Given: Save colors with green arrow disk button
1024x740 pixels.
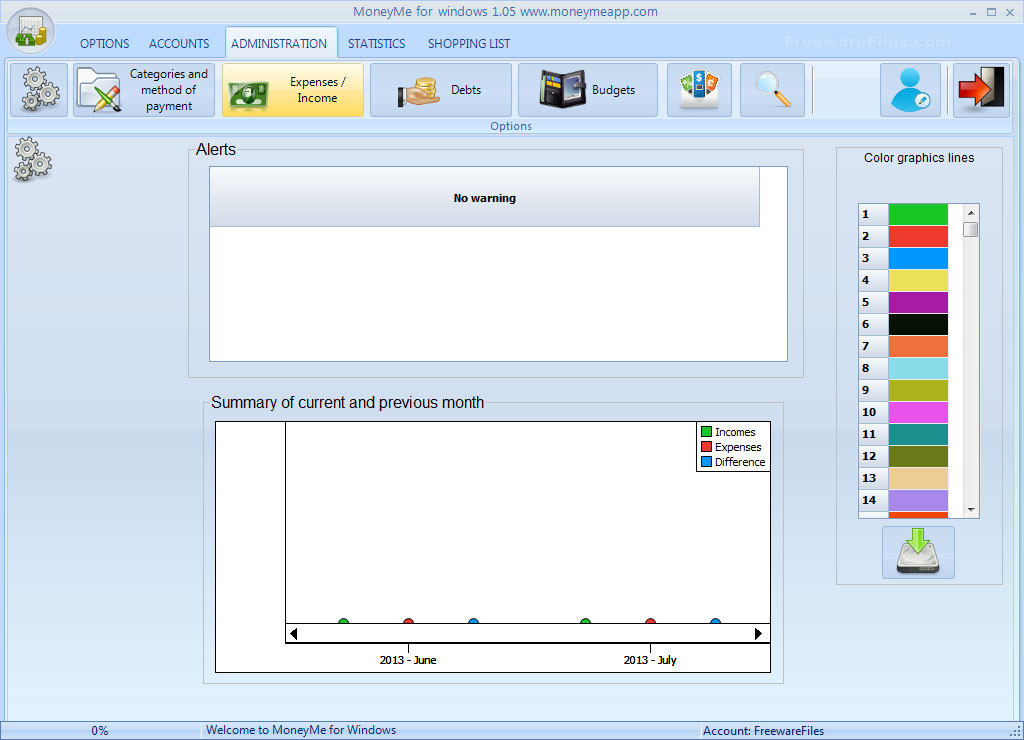Looking at the screenshot, I should [x=918, y=553].
